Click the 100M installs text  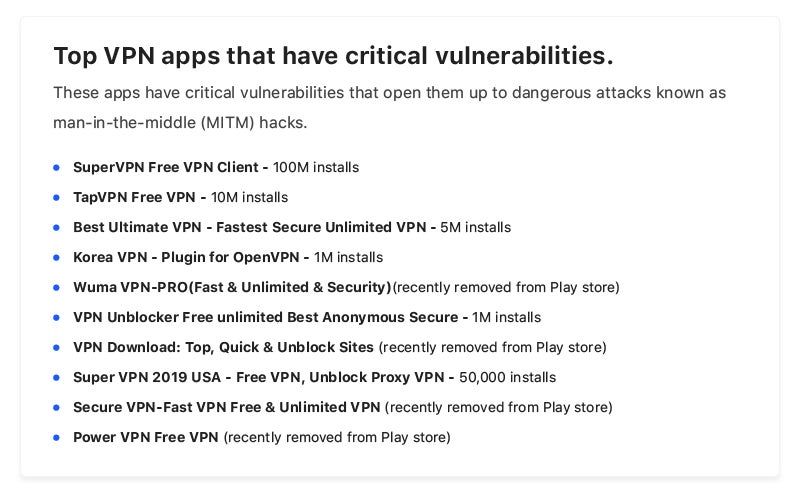316,168
